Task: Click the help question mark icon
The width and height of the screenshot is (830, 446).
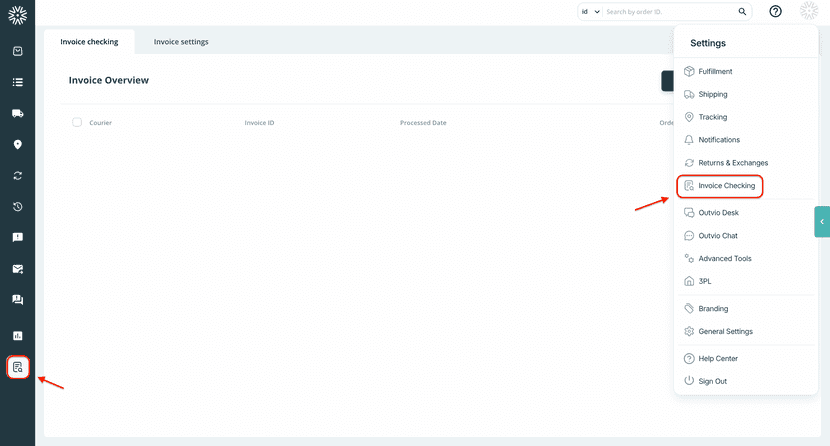Action: pos(775,12)
